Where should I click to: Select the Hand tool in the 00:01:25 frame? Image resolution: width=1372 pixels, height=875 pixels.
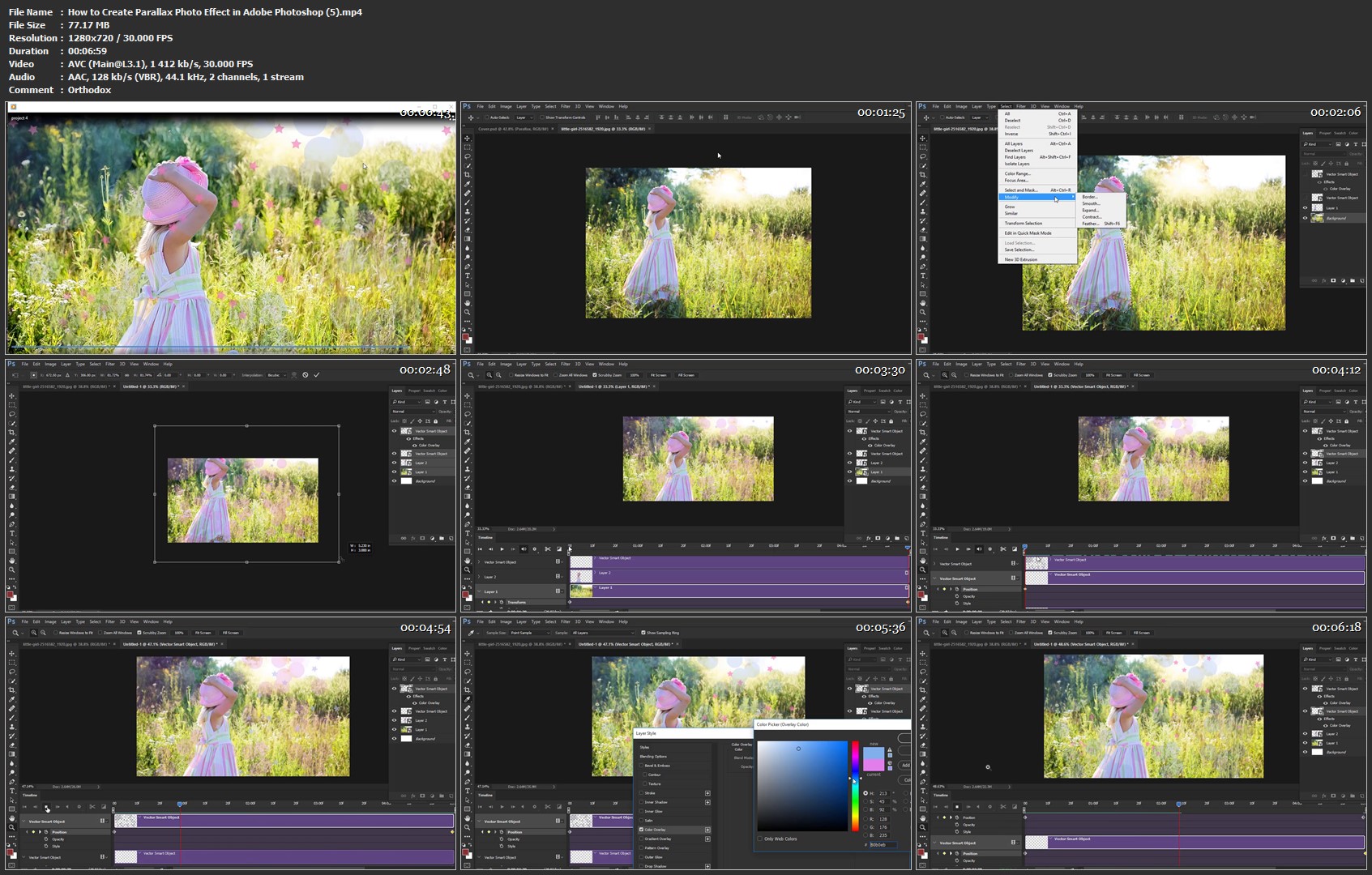point(468,303)
